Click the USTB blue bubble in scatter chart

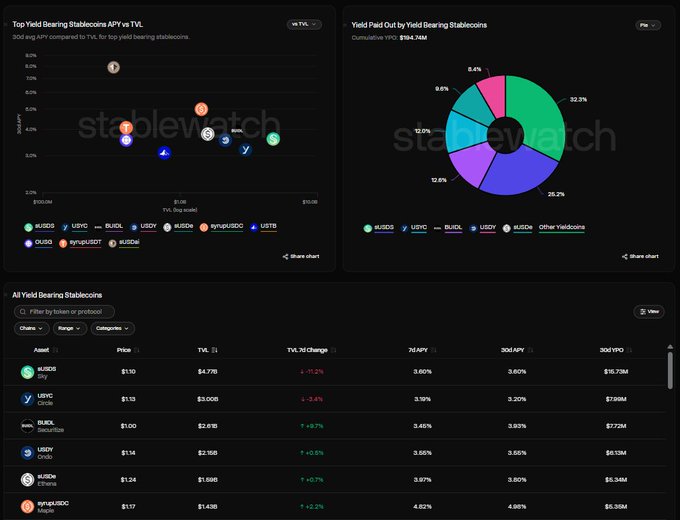164,153
